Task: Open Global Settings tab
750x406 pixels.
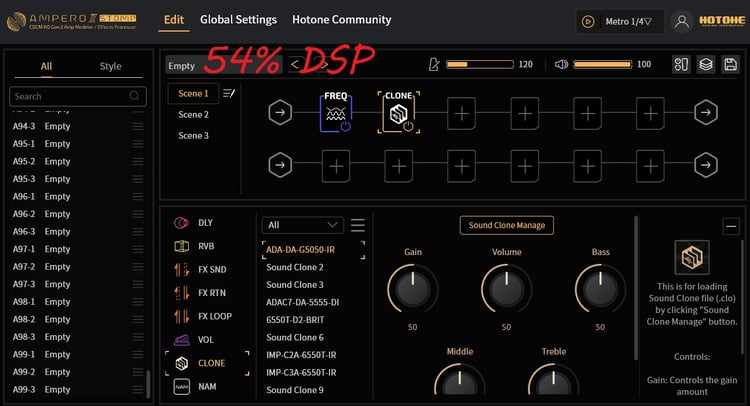Action: 238,20
